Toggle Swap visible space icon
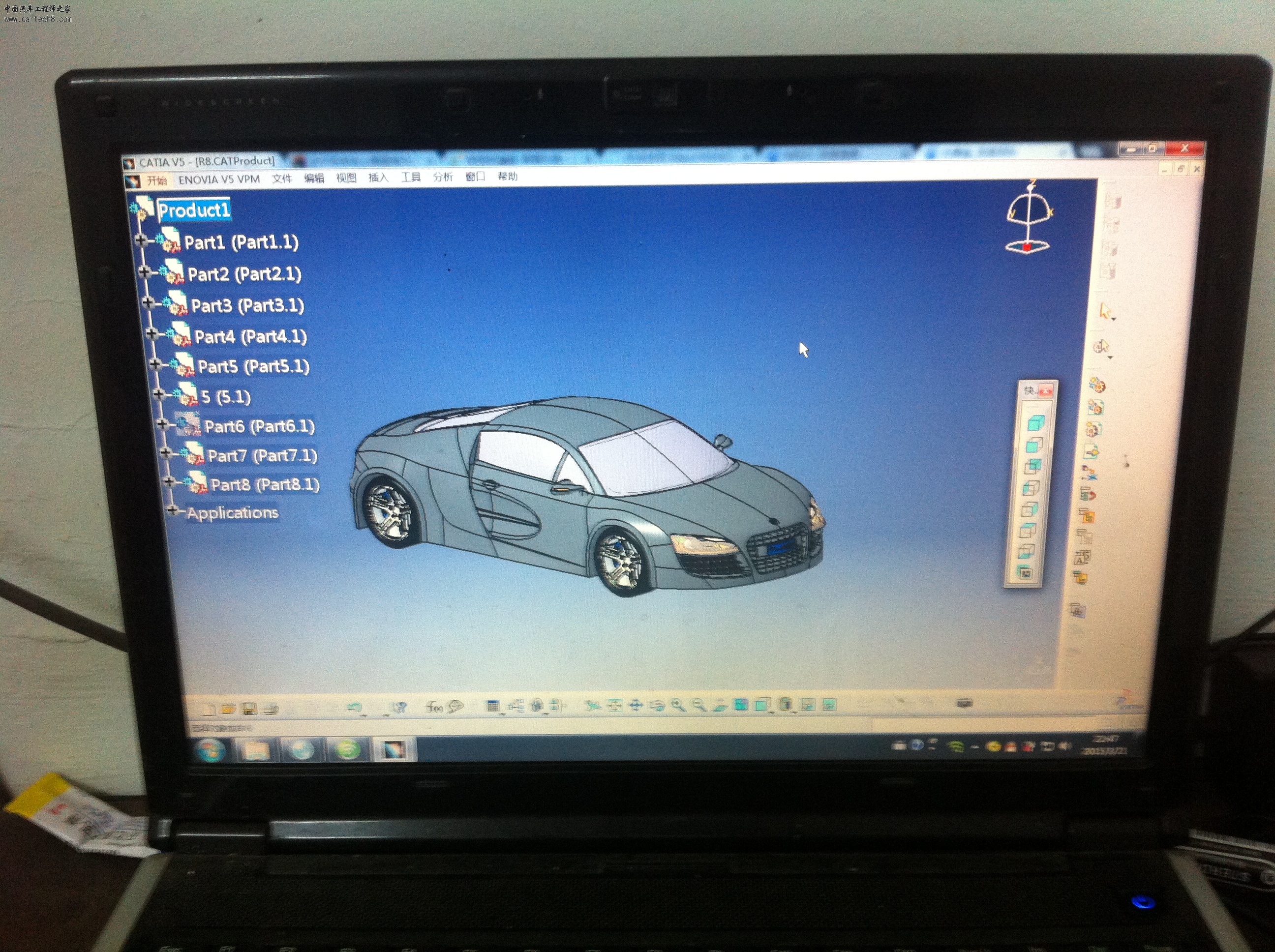Screen dimensions: 1275x952 coord(829,704)
